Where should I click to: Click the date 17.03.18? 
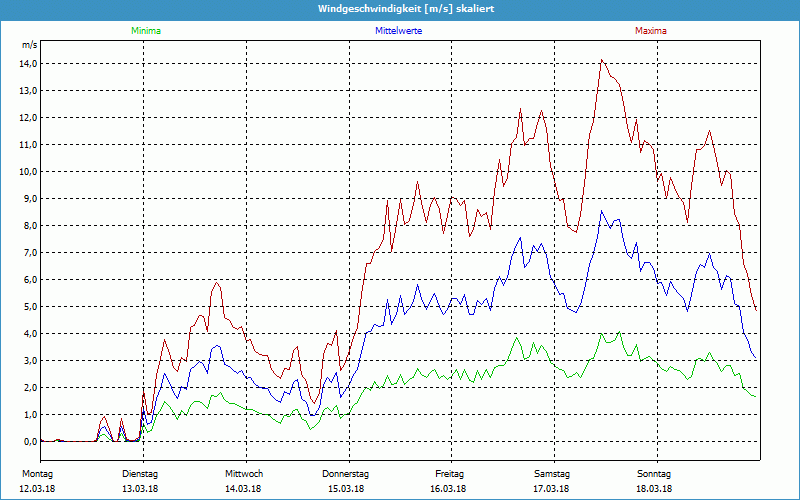pyautogui.click(x=551, y=489)
